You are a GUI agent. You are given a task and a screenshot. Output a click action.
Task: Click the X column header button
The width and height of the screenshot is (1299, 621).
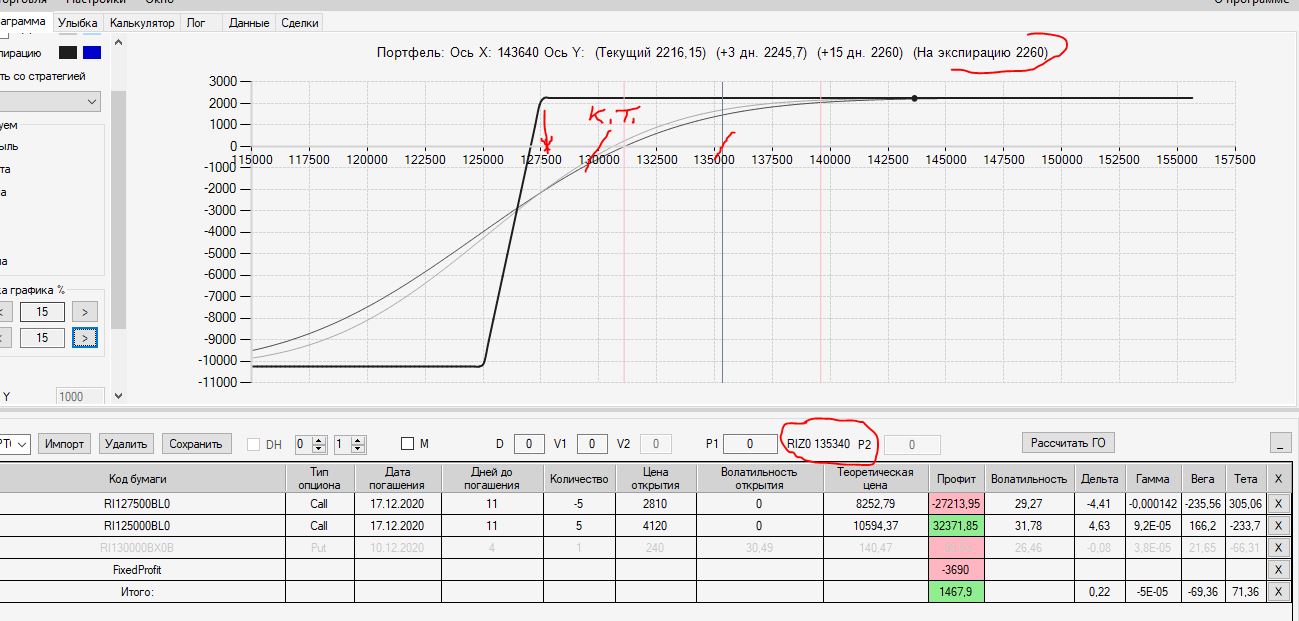point(1277,478)
